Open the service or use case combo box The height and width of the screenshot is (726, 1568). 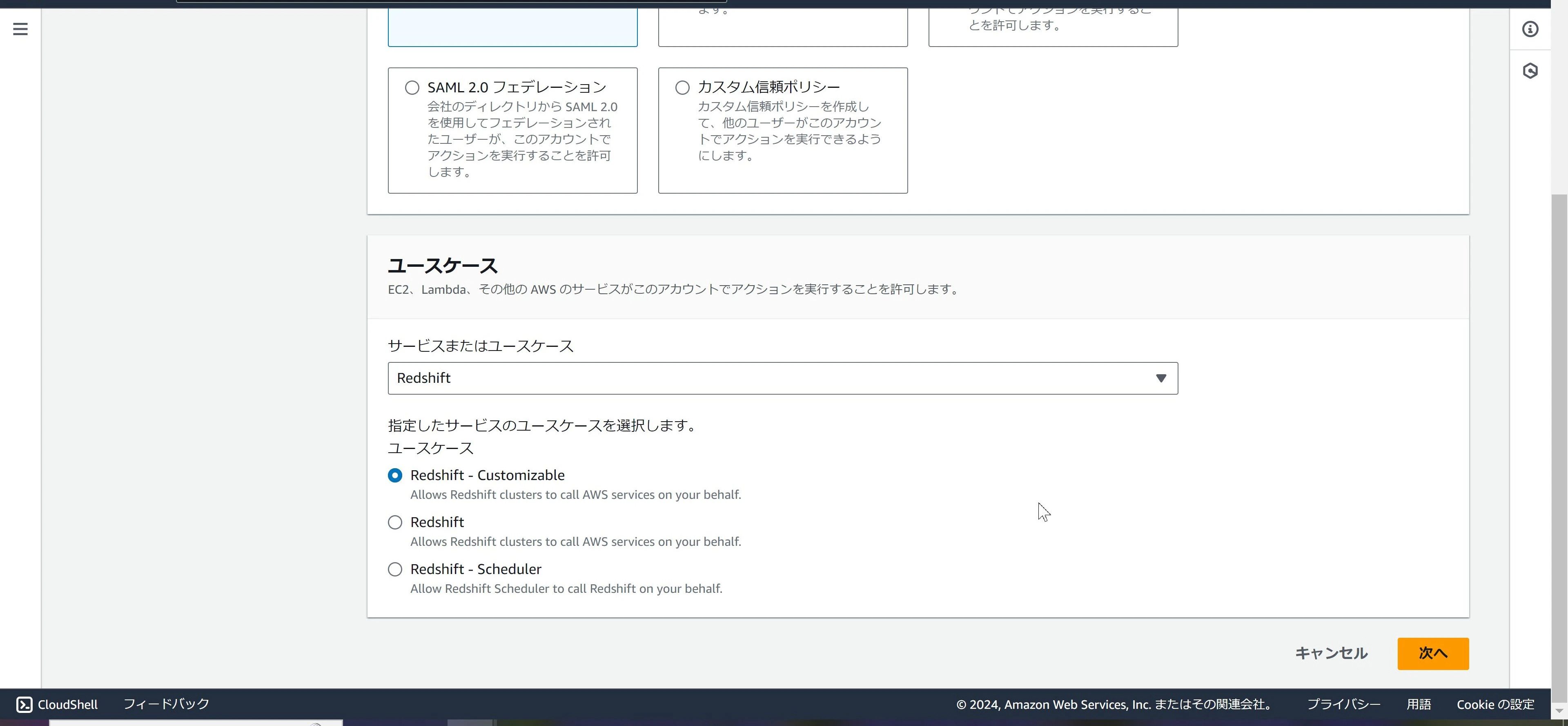[783, 378]
